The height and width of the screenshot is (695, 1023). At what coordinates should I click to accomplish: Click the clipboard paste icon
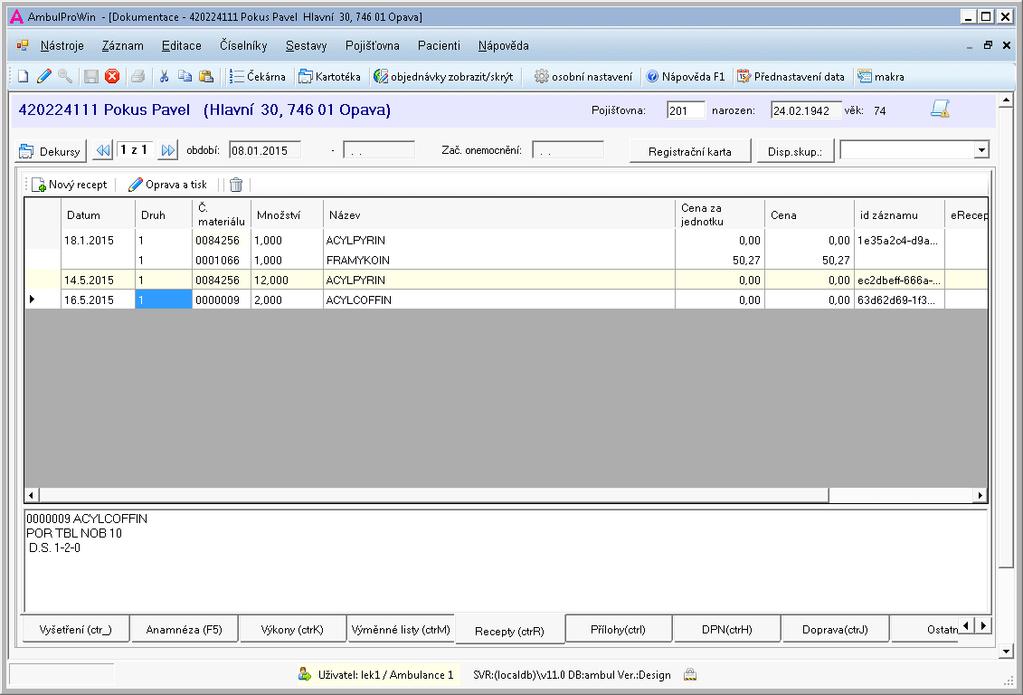tap(206, 76)
